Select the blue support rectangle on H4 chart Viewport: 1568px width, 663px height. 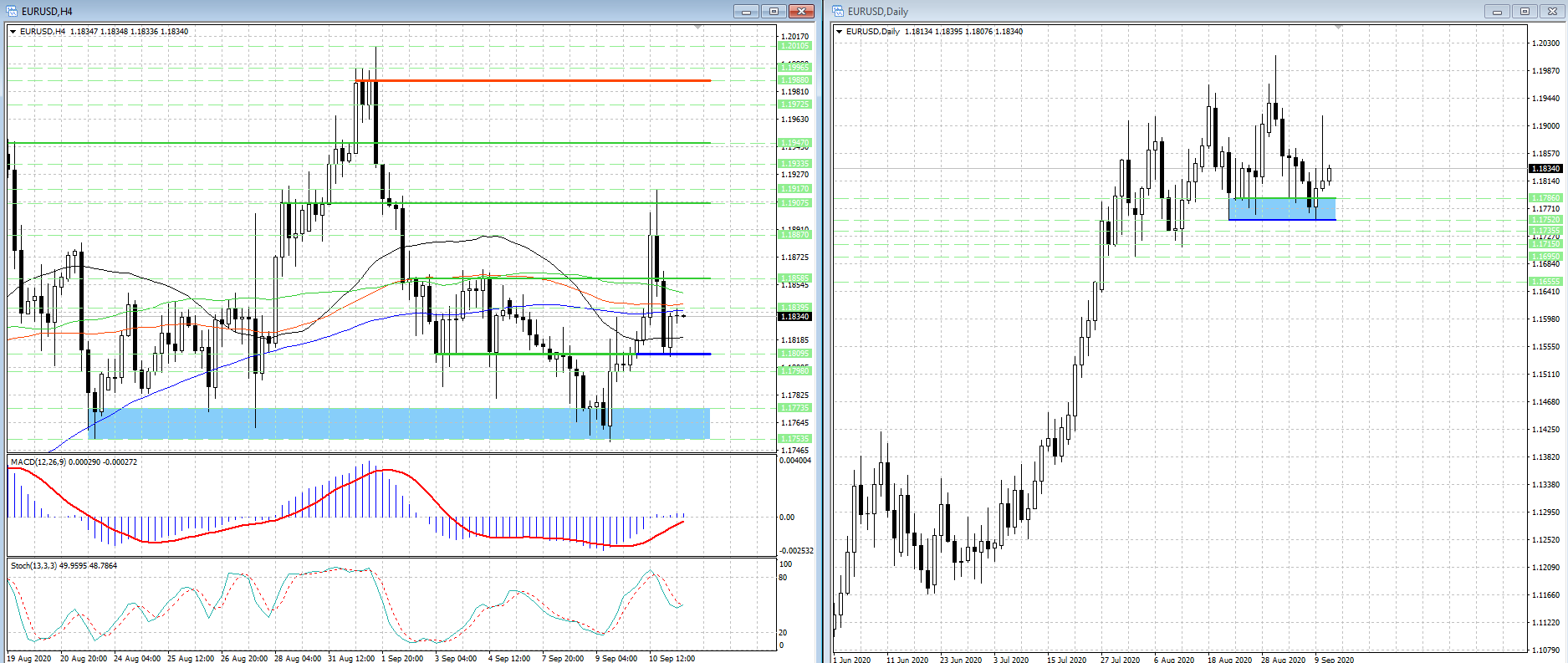(399, 424)
